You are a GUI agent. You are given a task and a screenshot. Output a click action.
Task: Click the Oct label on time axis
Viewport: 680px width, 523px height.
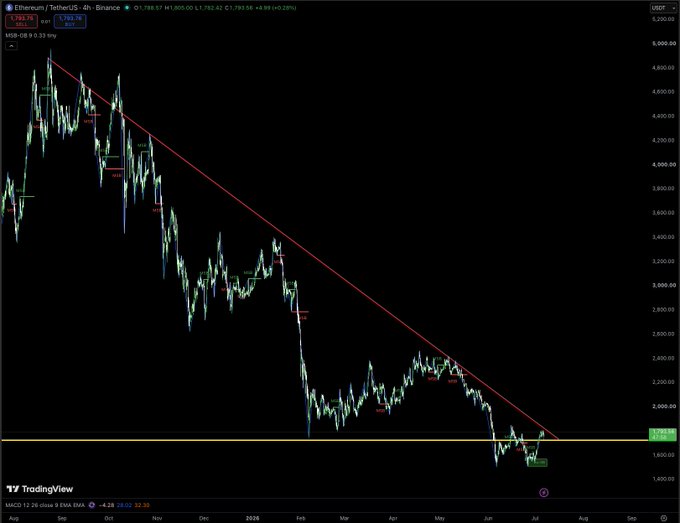(108, 518)
